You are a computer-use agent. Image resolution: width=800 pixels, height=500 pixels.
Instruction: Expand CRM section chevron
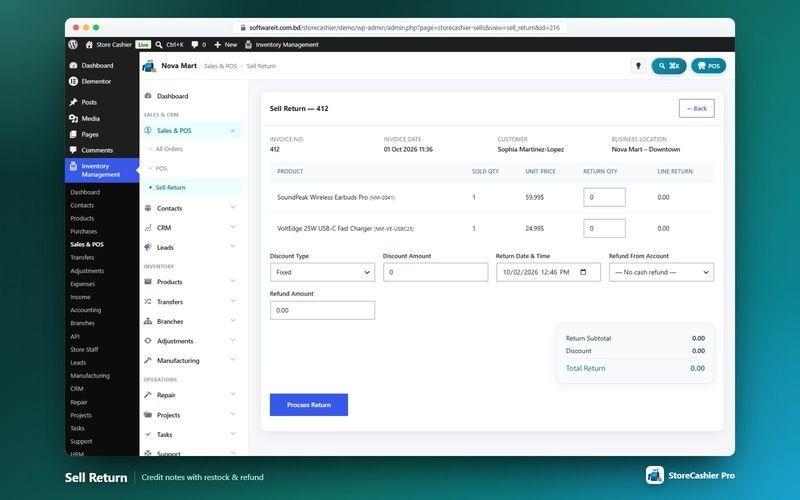pyautogui.click(x=233, y=227)
